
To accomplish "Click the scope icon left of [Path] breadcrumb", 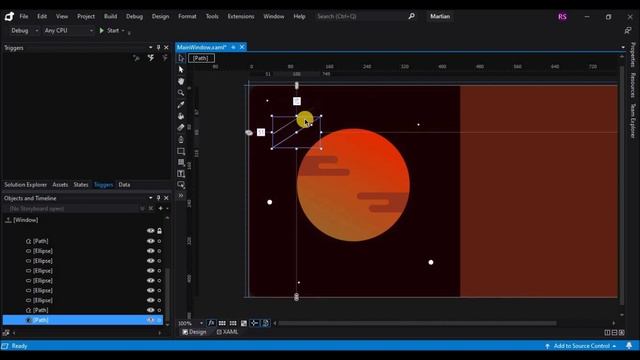I will tap(181, 58).
